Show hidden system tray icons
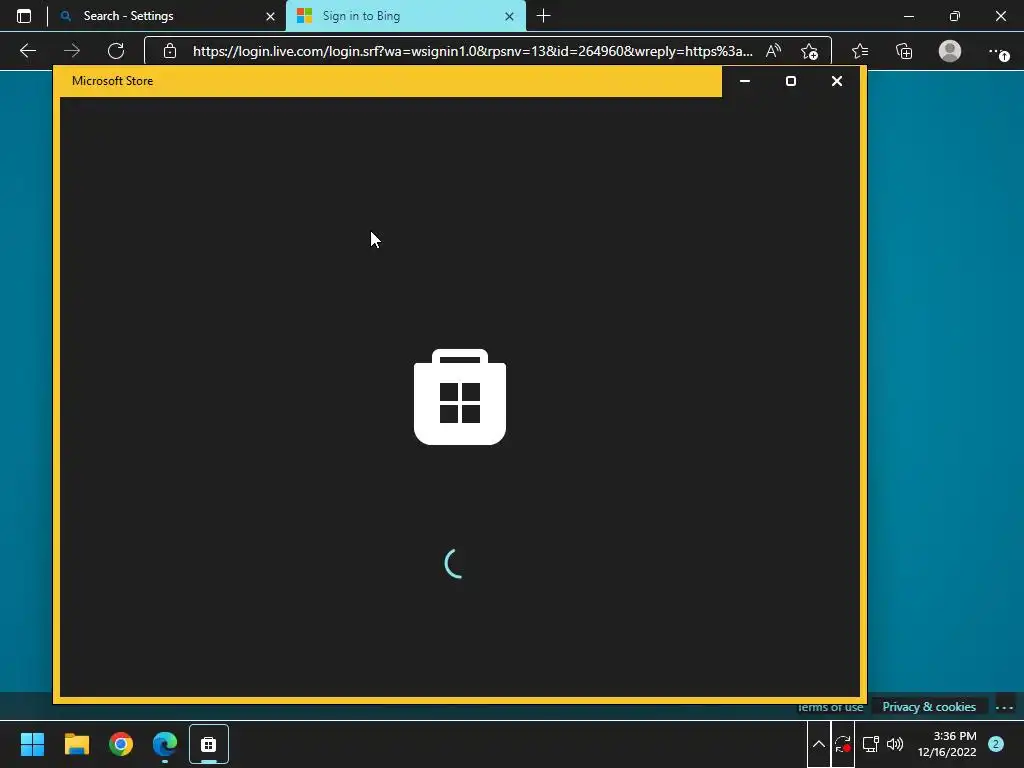This screenshot has height=768, width=1024. click(x=818, y=744)
